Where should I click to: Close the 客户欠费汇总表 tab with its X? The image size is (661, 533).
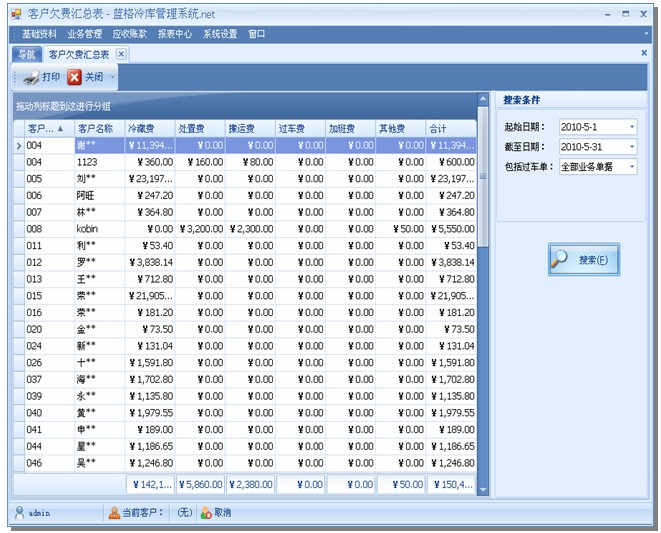click(121, 54)
